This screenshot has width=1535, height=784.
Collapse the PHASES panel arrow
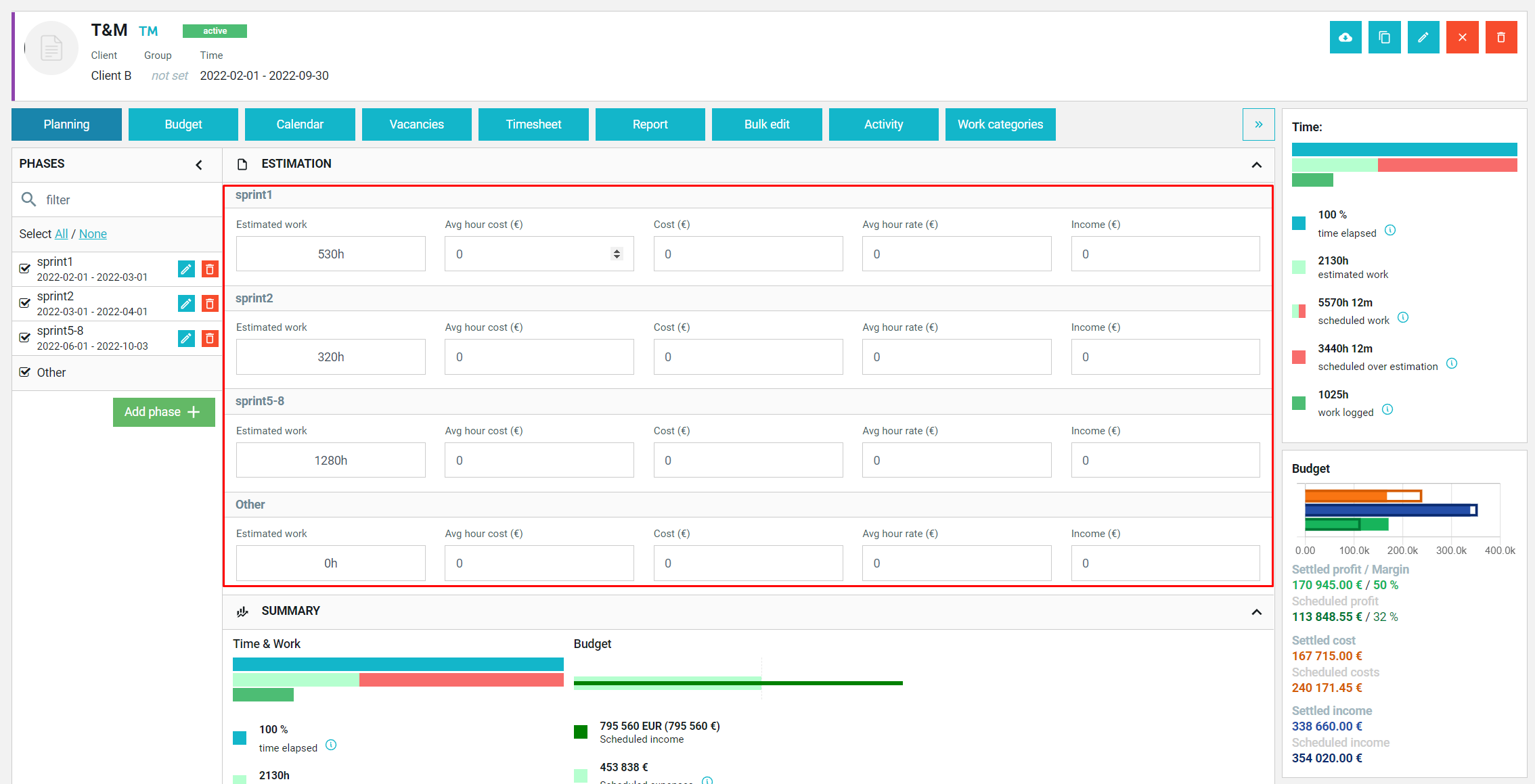(x=199, y=164)
